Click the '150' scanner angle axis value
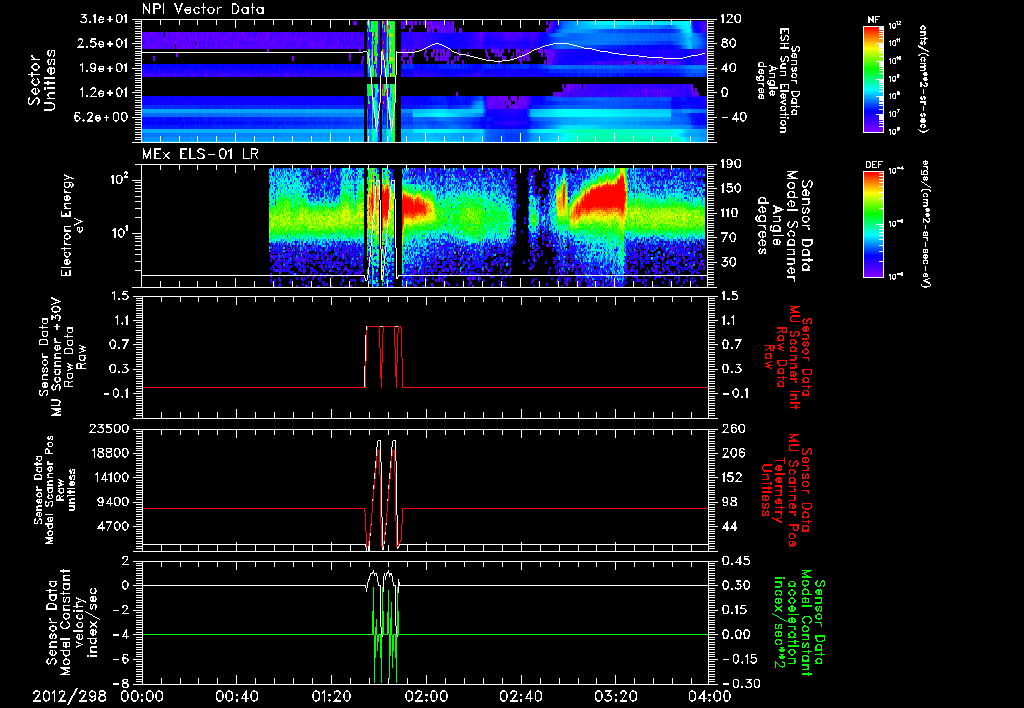The height and width of the screenshot is (708, 1024). [x=731, y=189]
